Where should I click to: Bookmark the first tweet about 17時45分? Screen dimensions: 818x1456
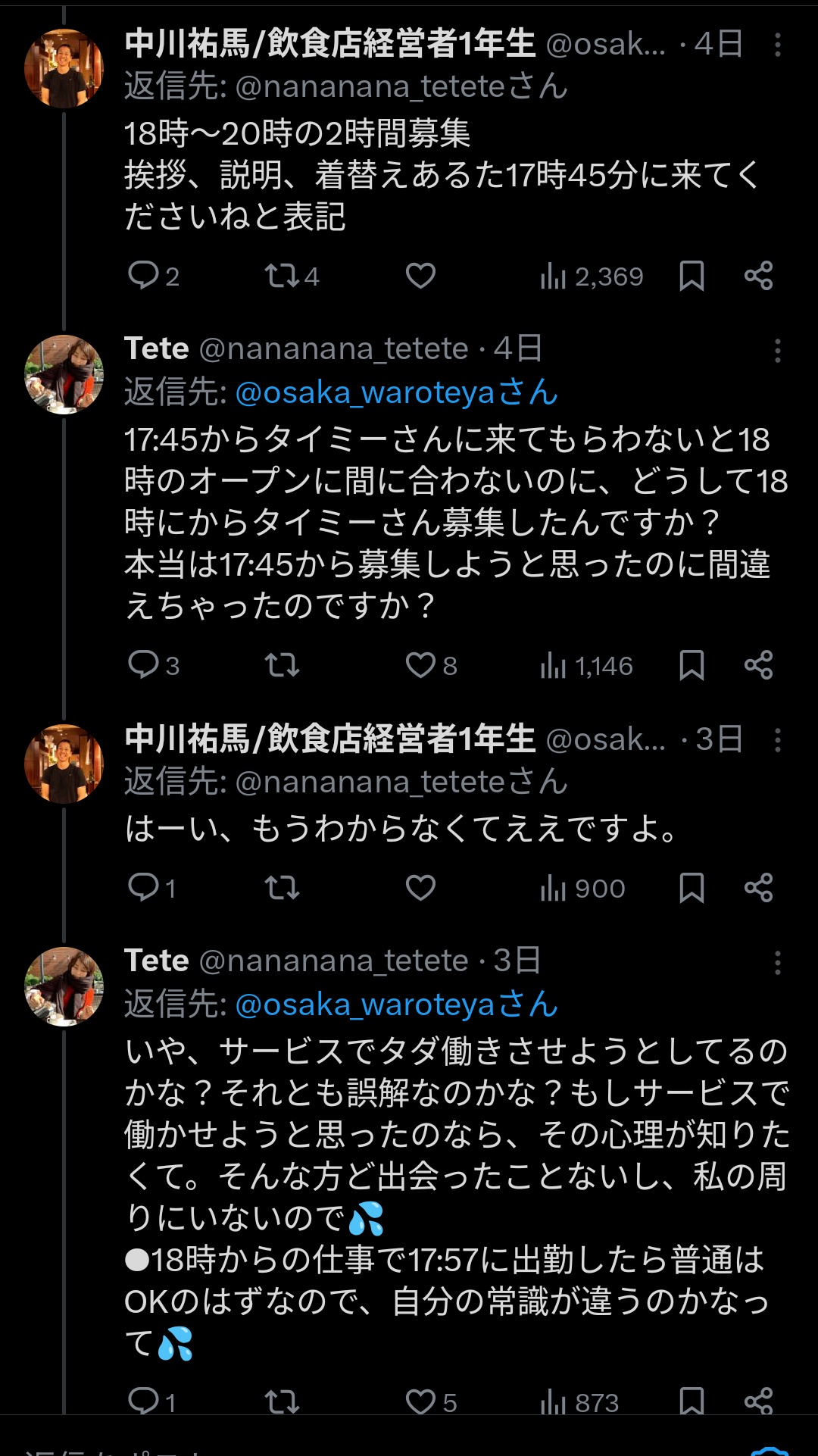tap(692, 276)
